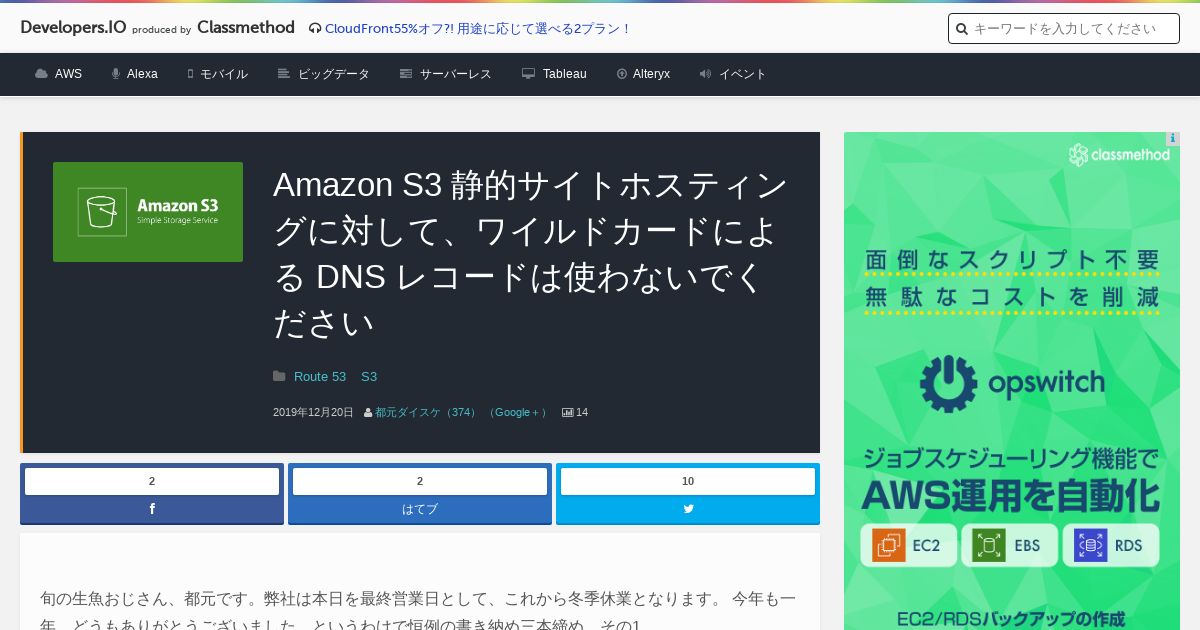The width and height of the screenshot is (1200, 630).
Task: Click the author person icon
Action: [x=368, y=412]
